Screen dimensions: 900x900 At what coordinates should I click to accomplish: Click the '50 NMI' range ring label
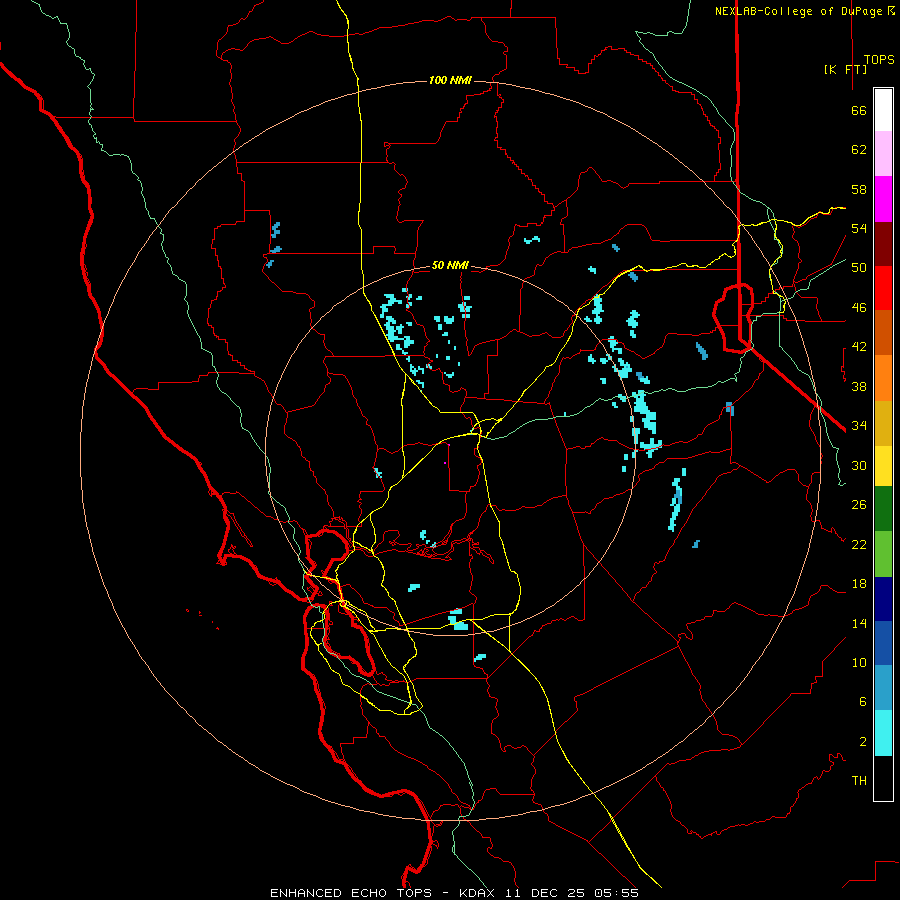450,265
